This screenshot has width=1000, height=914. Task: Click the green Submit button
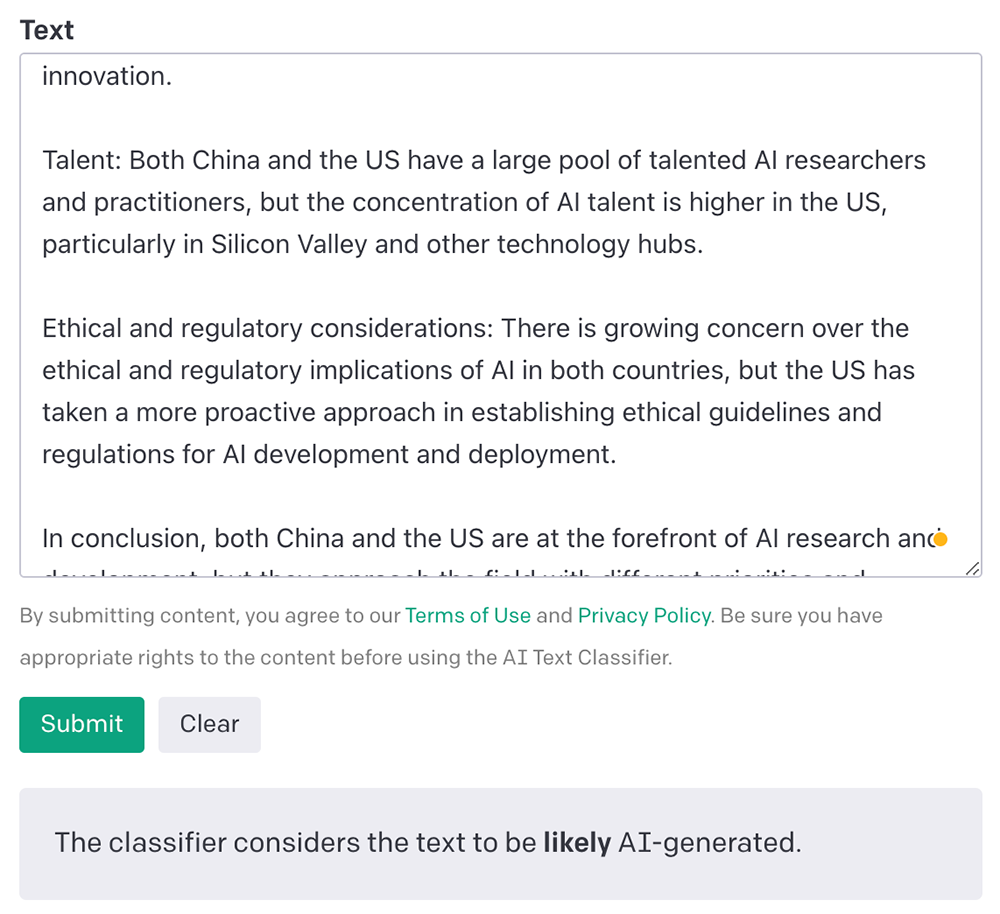pyautogui.click(x=82, y=724)
